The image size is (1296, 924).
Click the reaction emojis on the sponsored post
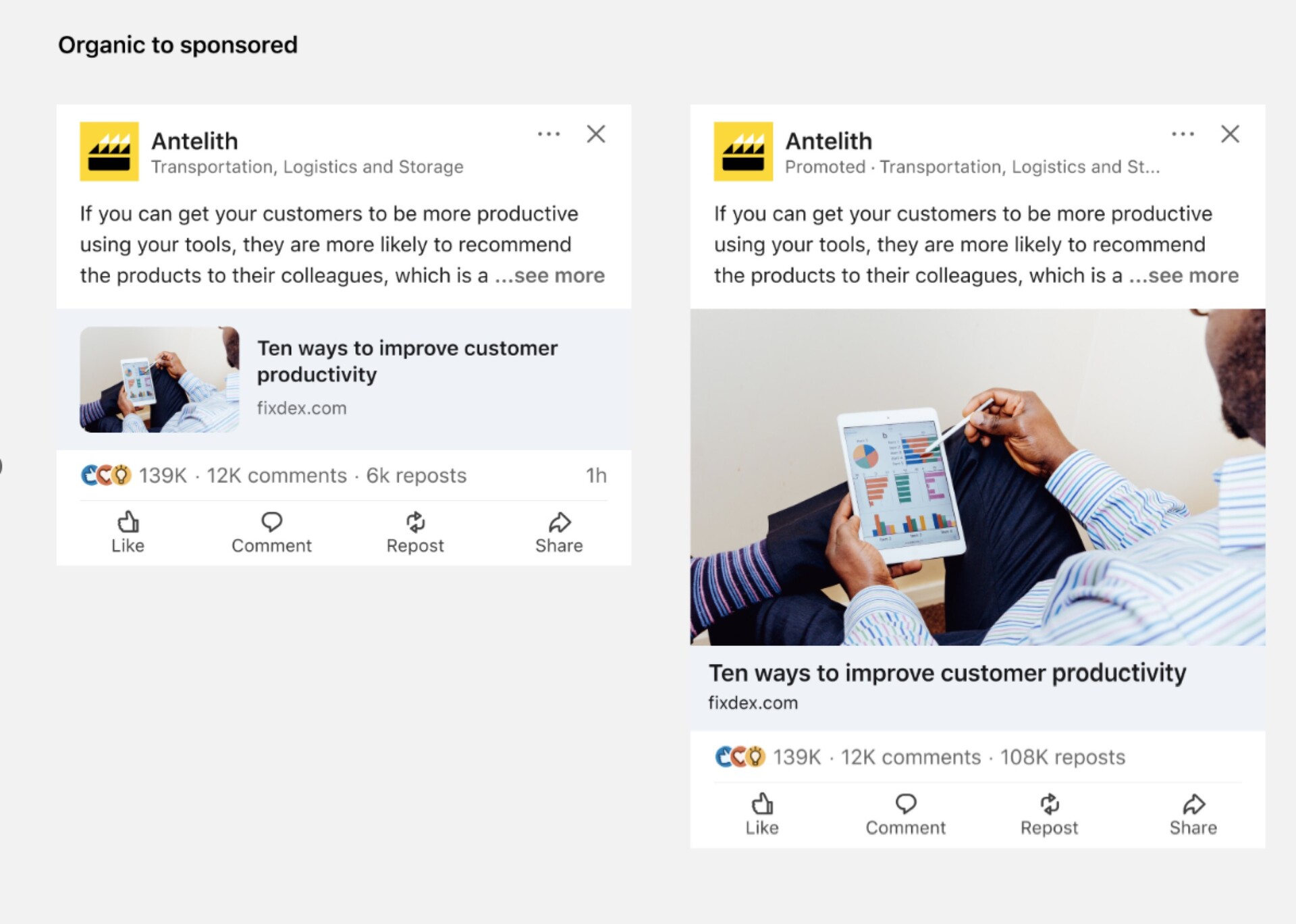coord(740,757)
